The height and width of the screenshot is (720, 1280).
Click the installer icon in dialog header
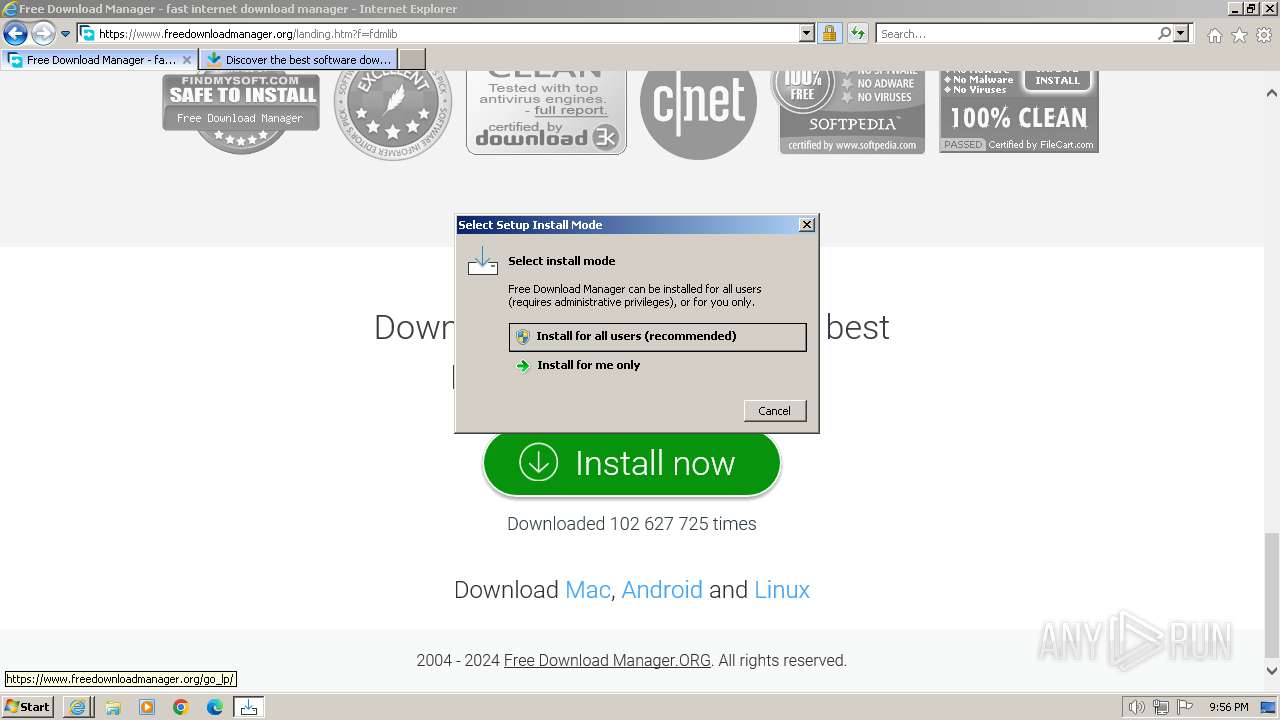point(483,262)
